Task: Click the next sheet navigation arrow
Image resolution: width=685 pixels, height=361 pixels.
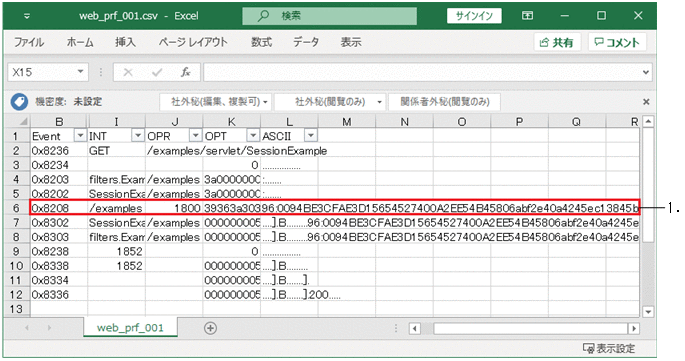Action: [49, 328]
